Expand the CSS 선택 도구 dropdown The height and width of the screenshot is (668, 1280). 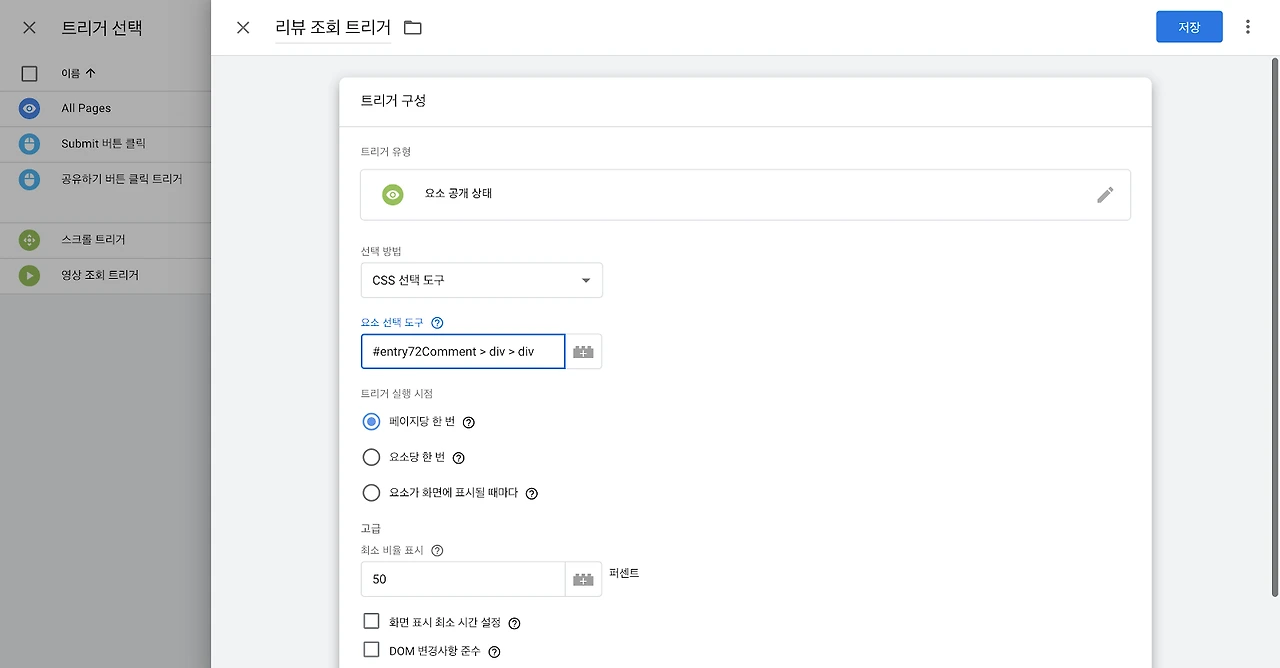[x=481, y=280]
